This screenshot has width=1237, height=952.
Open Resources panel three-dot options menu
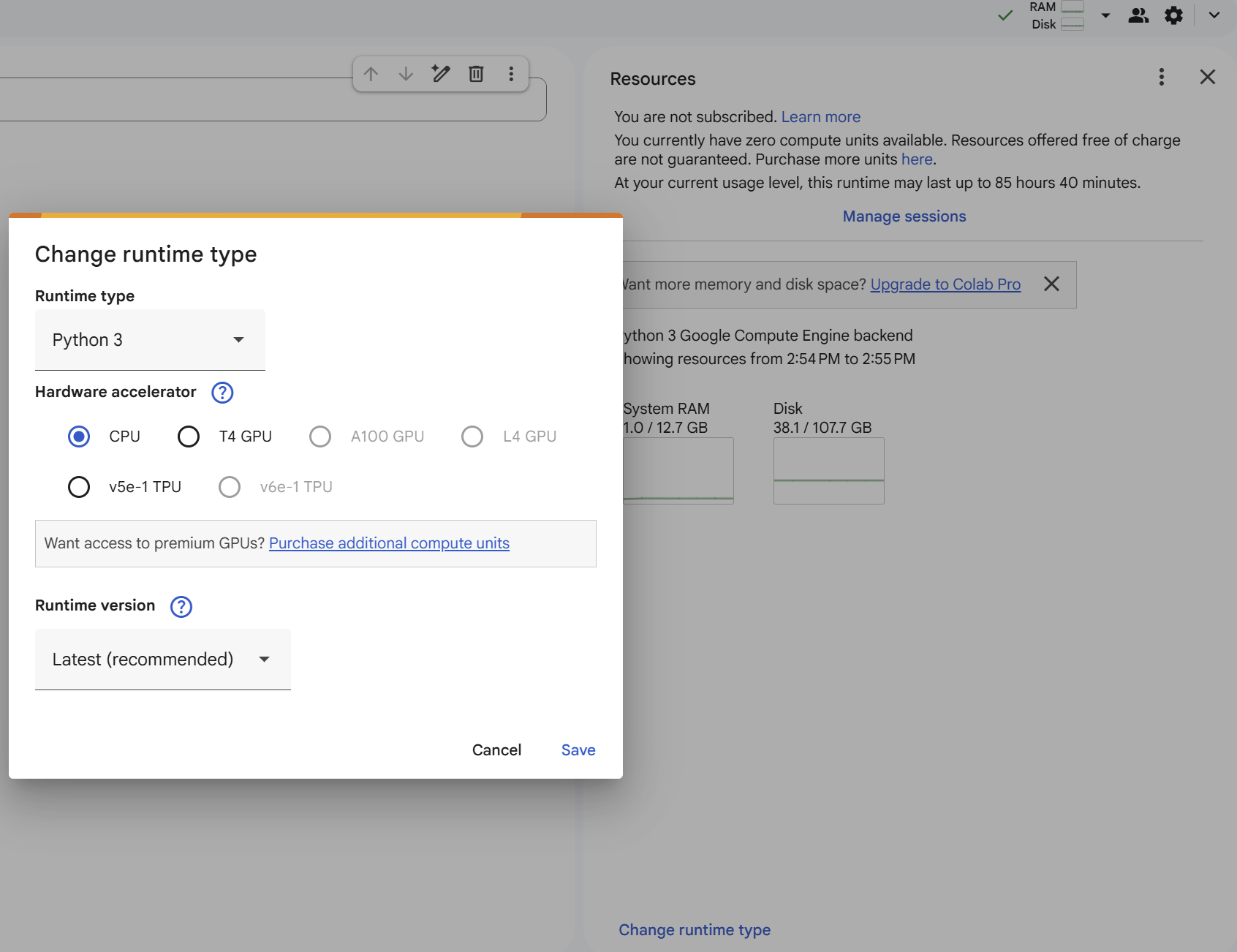(x=1161, y=78)
